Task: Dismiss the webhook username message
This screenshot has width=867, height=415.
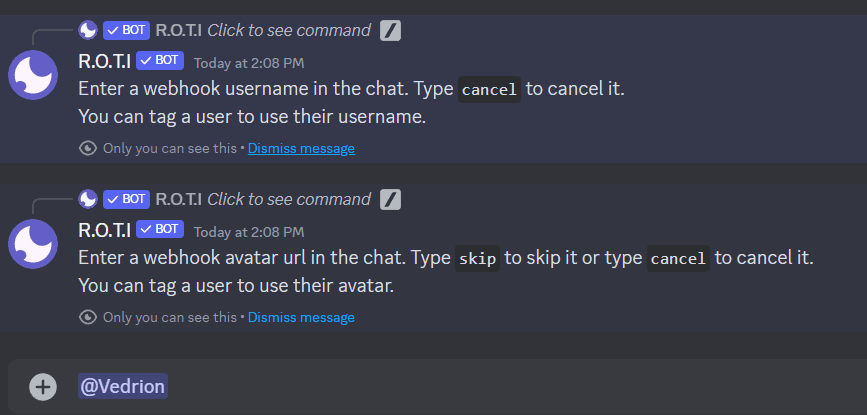Action: point(301,149)
